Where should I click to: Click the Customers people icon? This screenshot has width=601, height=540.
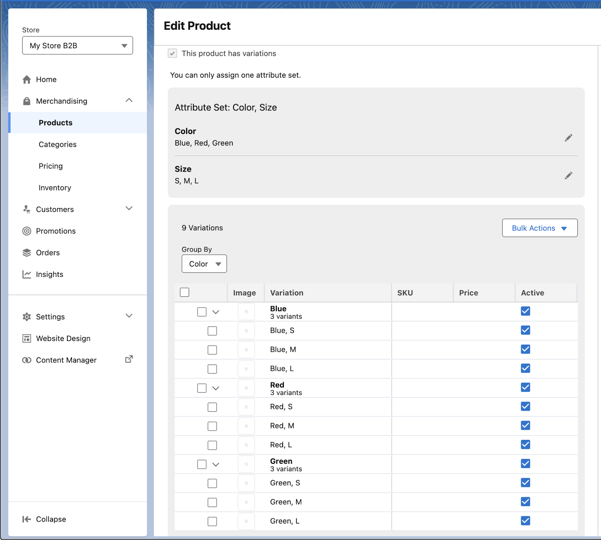[x=26, y=209]
